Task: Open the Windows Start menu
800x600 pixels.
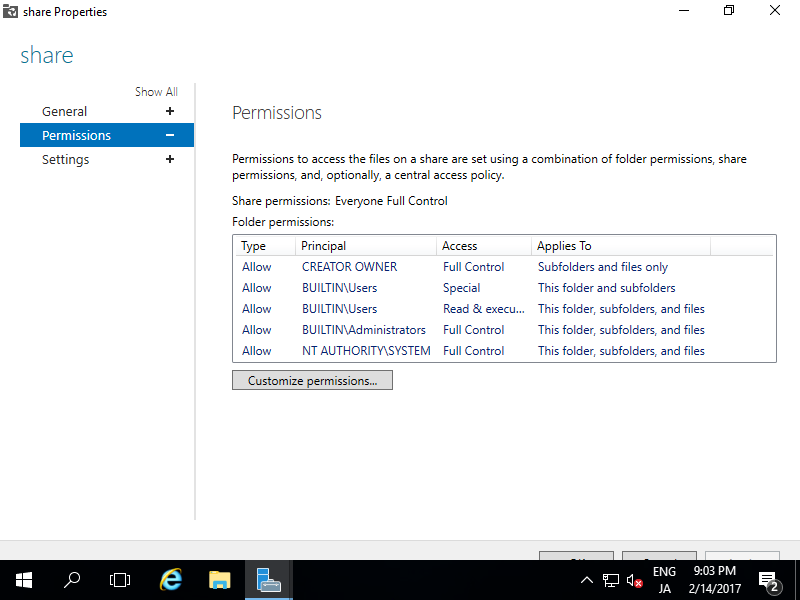Action: [x=24, y=580]
